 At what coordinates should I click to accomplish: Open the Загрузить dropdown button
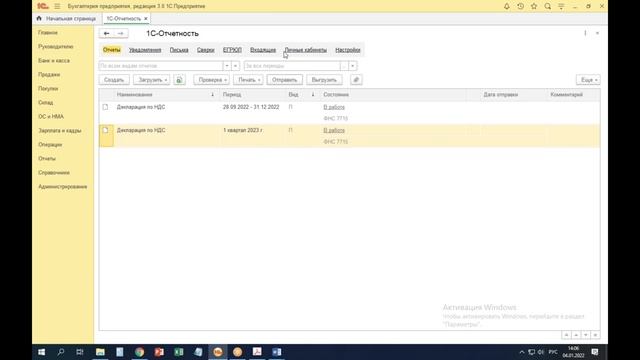151,80
